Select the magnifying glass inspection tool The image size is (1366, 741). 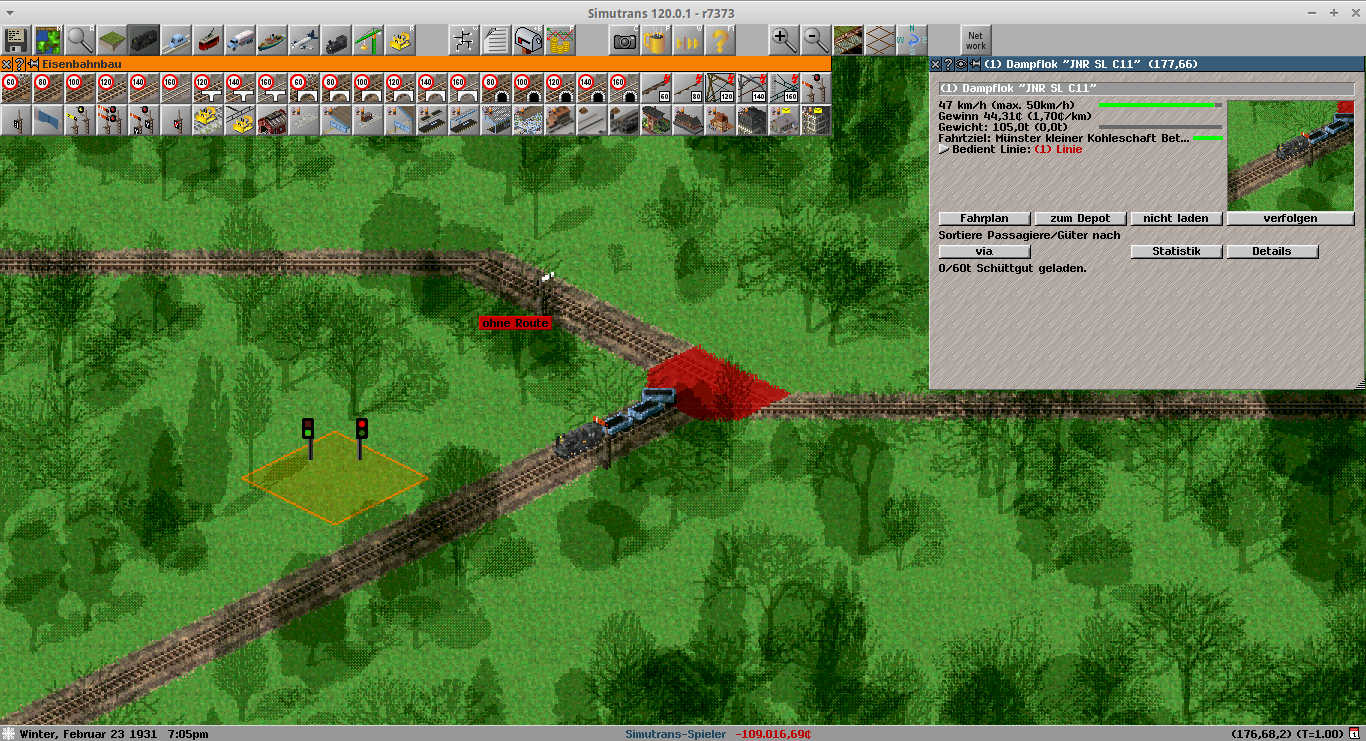coord(80,40)
